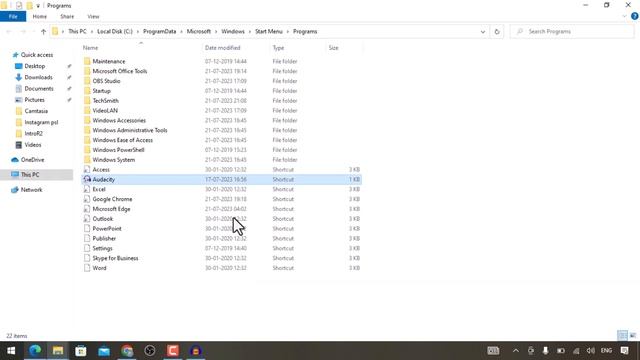Click the OBS Studio folder icon
640x360 pixels.
point(87,81)
